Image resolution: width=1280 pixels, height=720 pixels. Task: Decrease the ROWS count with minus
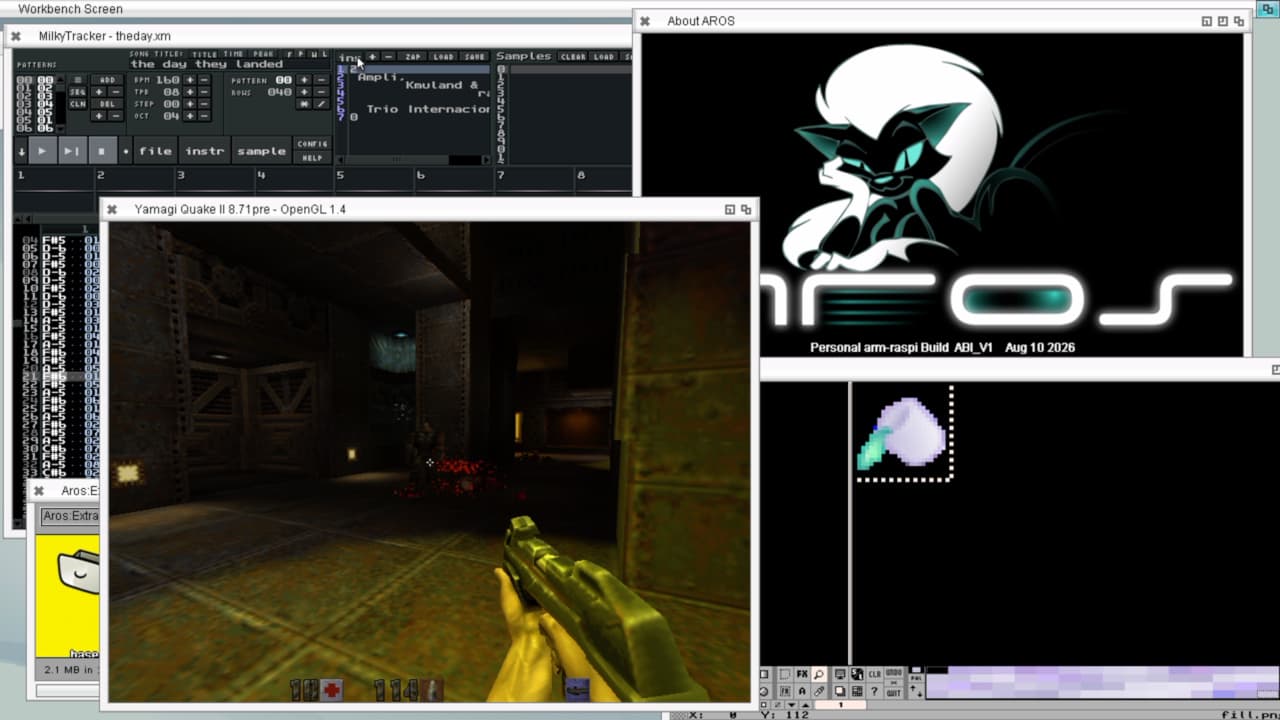point(321,92)
